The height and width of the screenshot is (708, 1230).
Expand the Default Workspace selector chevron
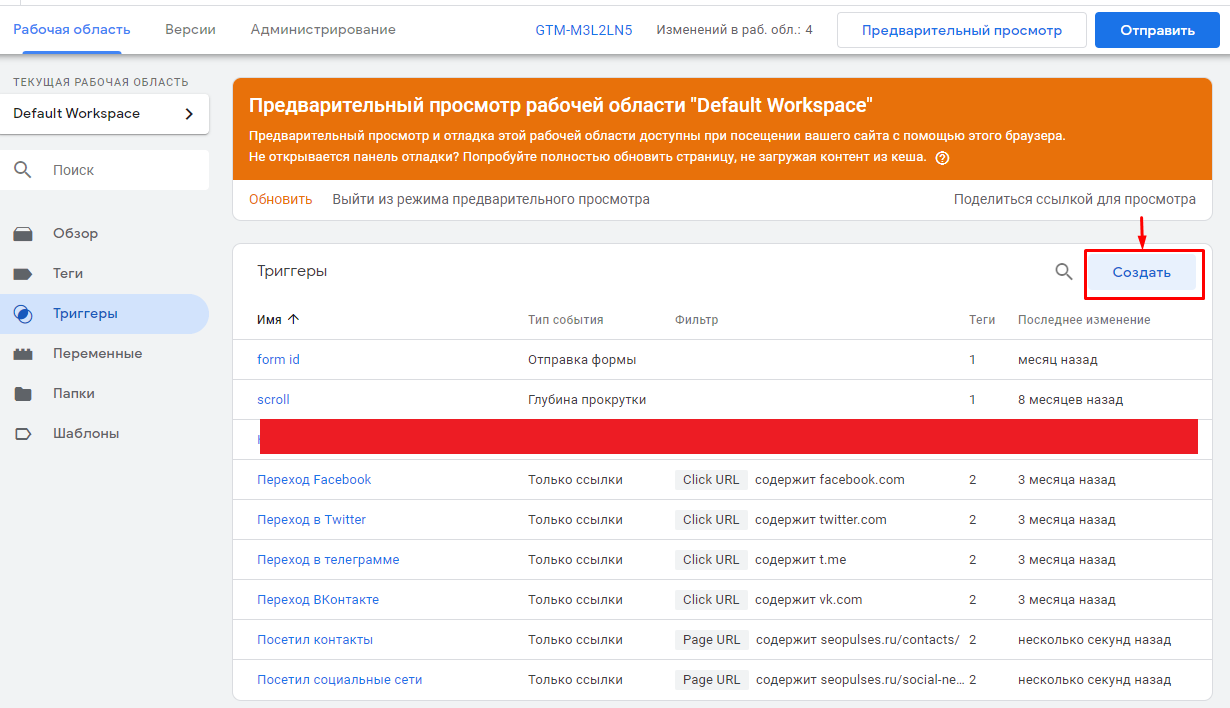[x=189, y=114]
